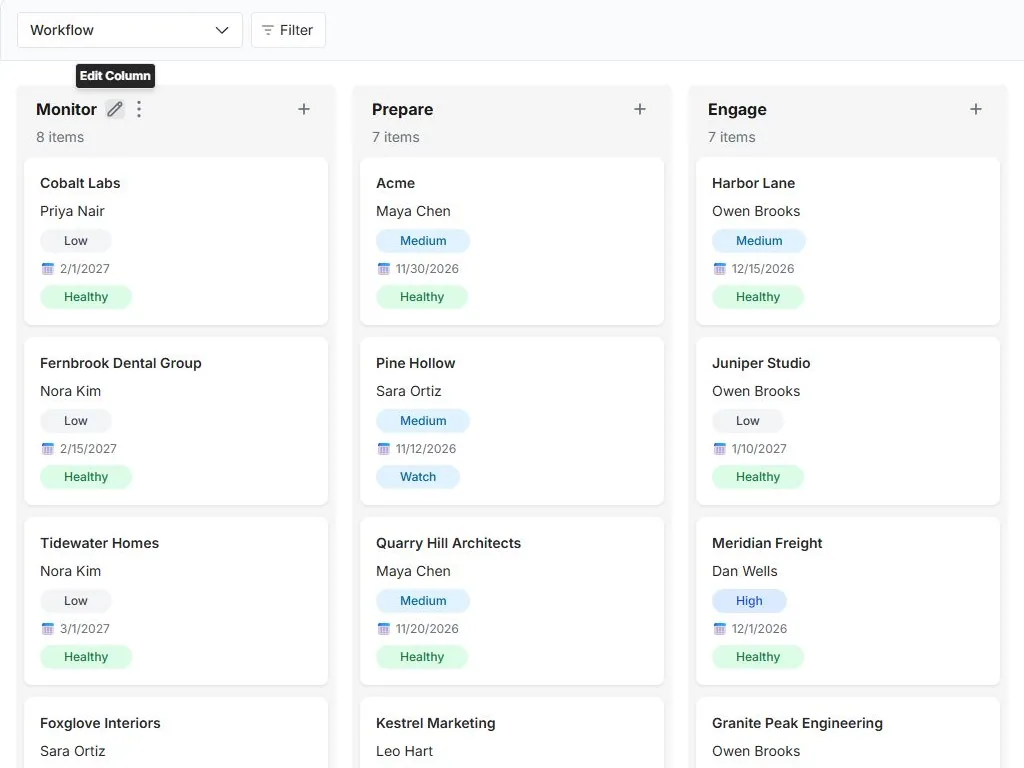Viewport: 1024px width, 768px height.
Task: Click the calendar icon on the Harbor Lane card
Action: click(720, 268)
